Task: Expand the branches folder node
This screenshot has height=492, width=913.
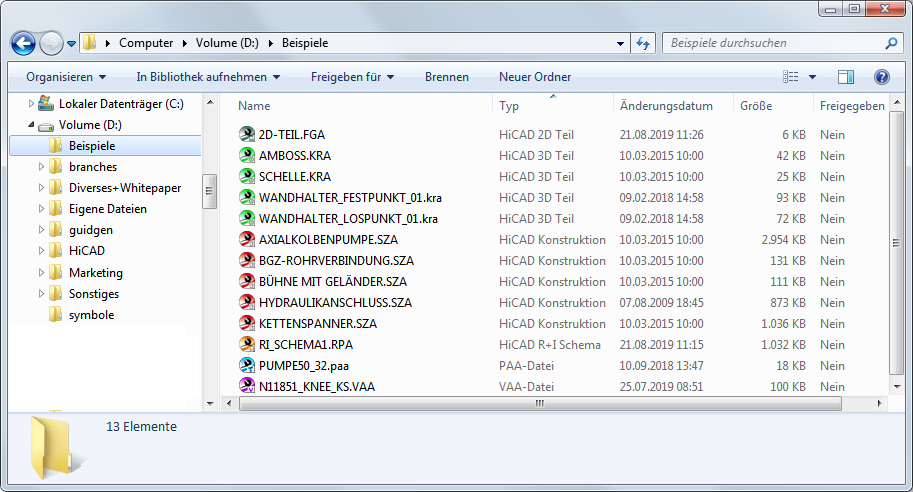Action: click(x=41, y=167)
